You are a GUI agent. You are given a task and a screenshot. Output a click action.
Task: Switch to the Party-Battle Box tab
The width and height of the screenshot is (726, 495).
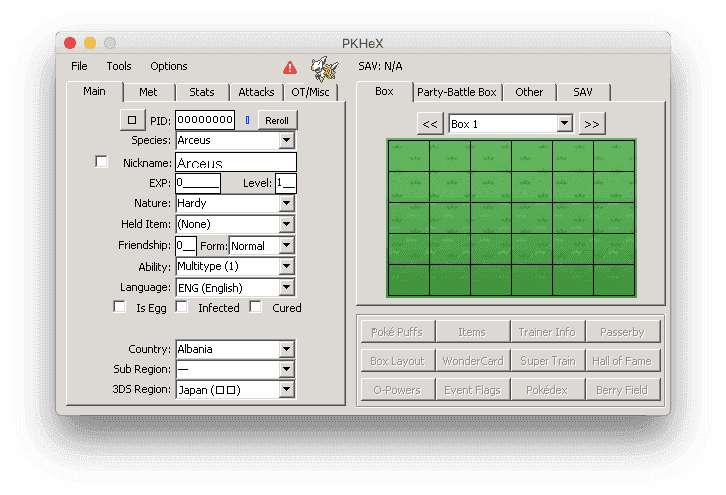457,92
